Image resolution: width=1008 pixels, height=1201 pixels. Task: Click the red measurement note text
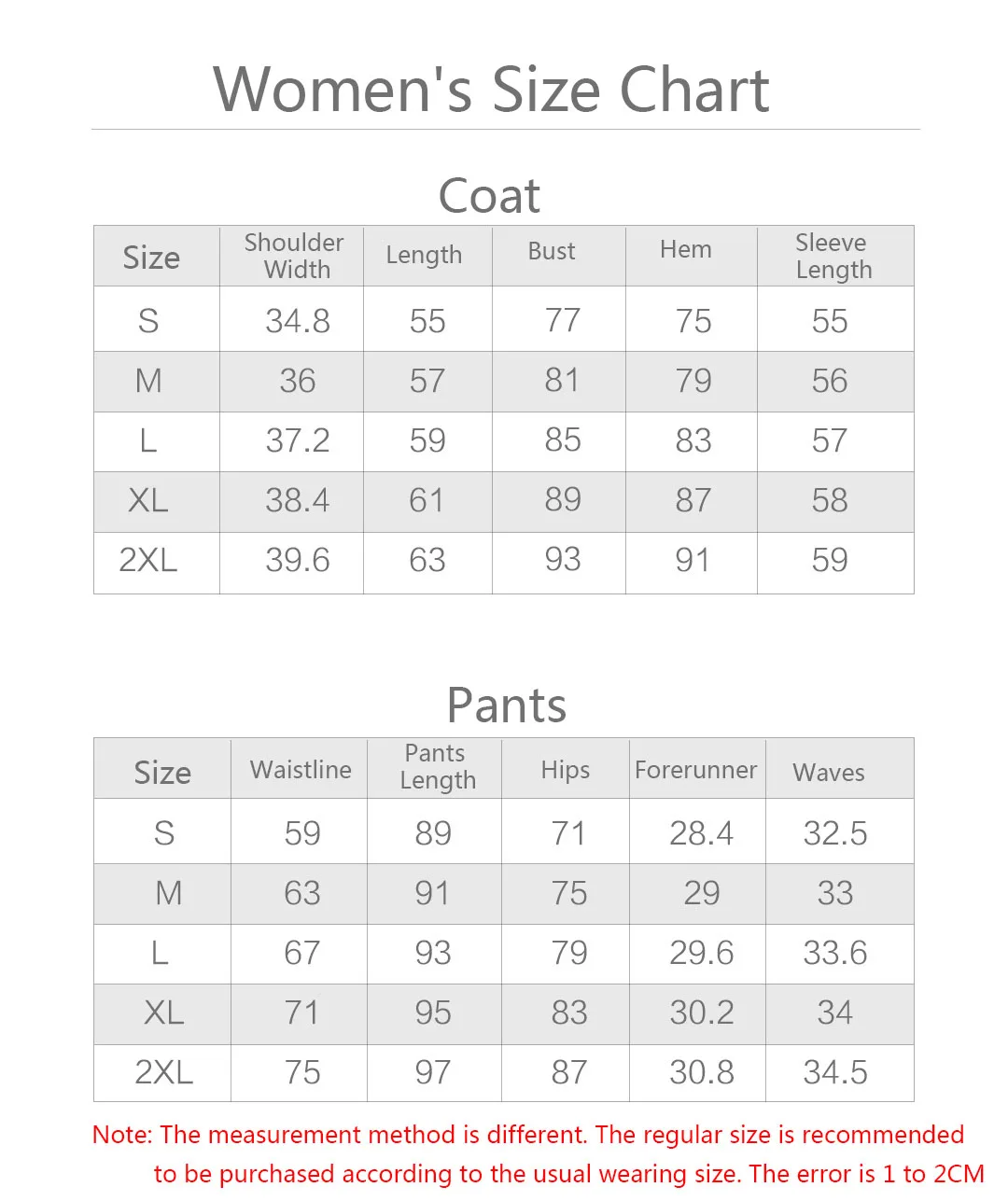[x=539, y=1154]
